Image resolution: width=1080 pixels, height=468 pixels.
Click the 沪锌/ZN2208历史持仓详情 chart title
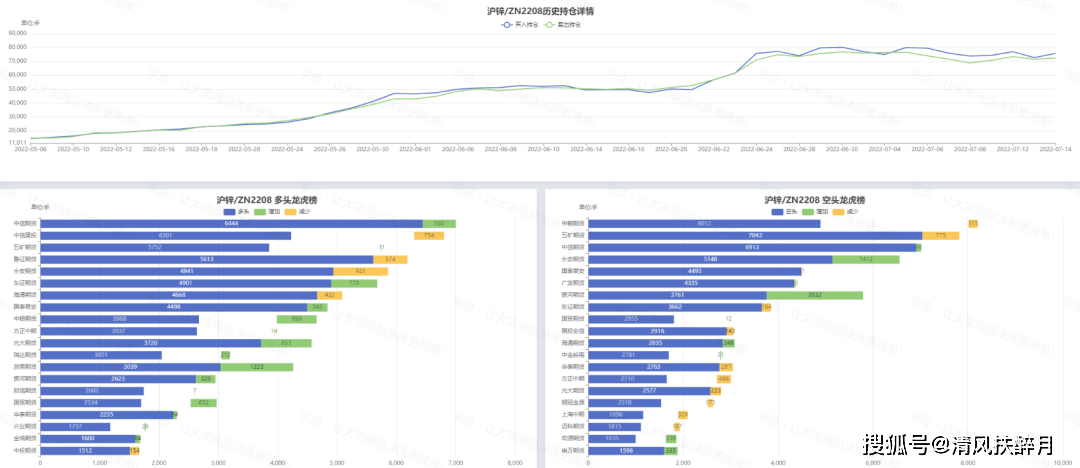540,11
